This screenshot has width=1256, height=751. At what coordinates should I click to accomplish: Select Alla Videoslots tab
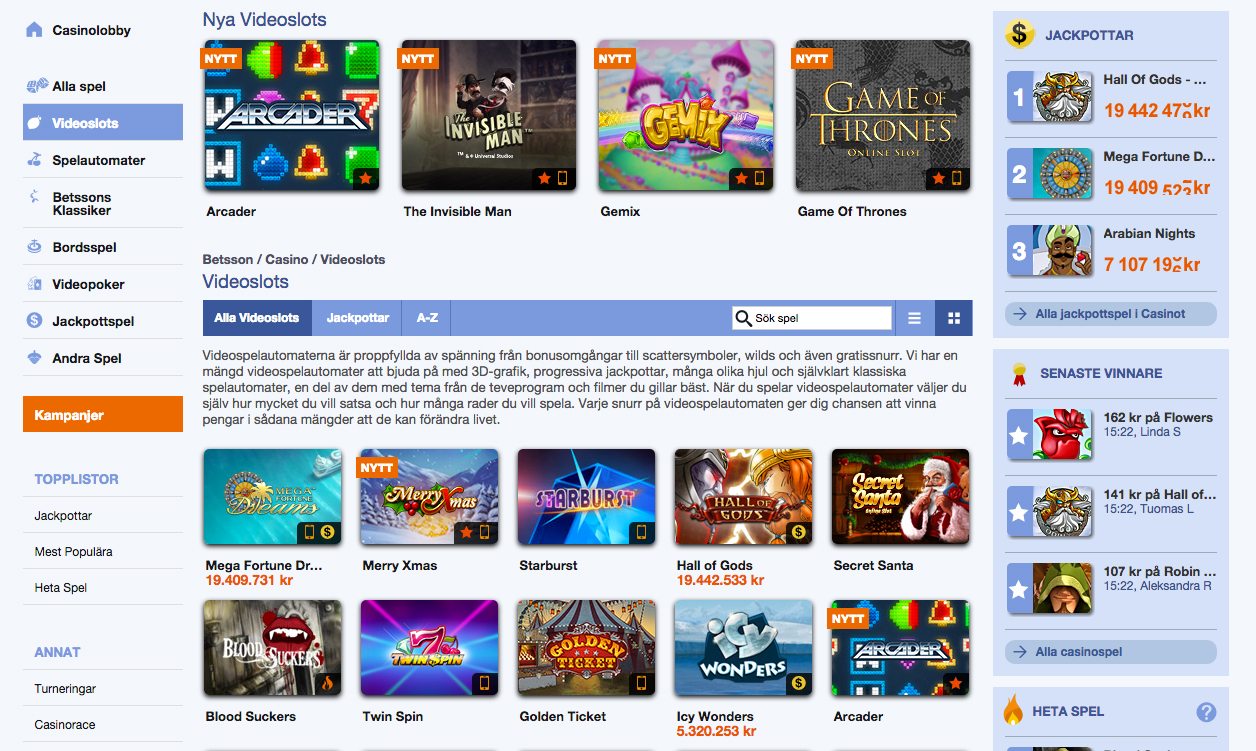[x=257, y=318]
